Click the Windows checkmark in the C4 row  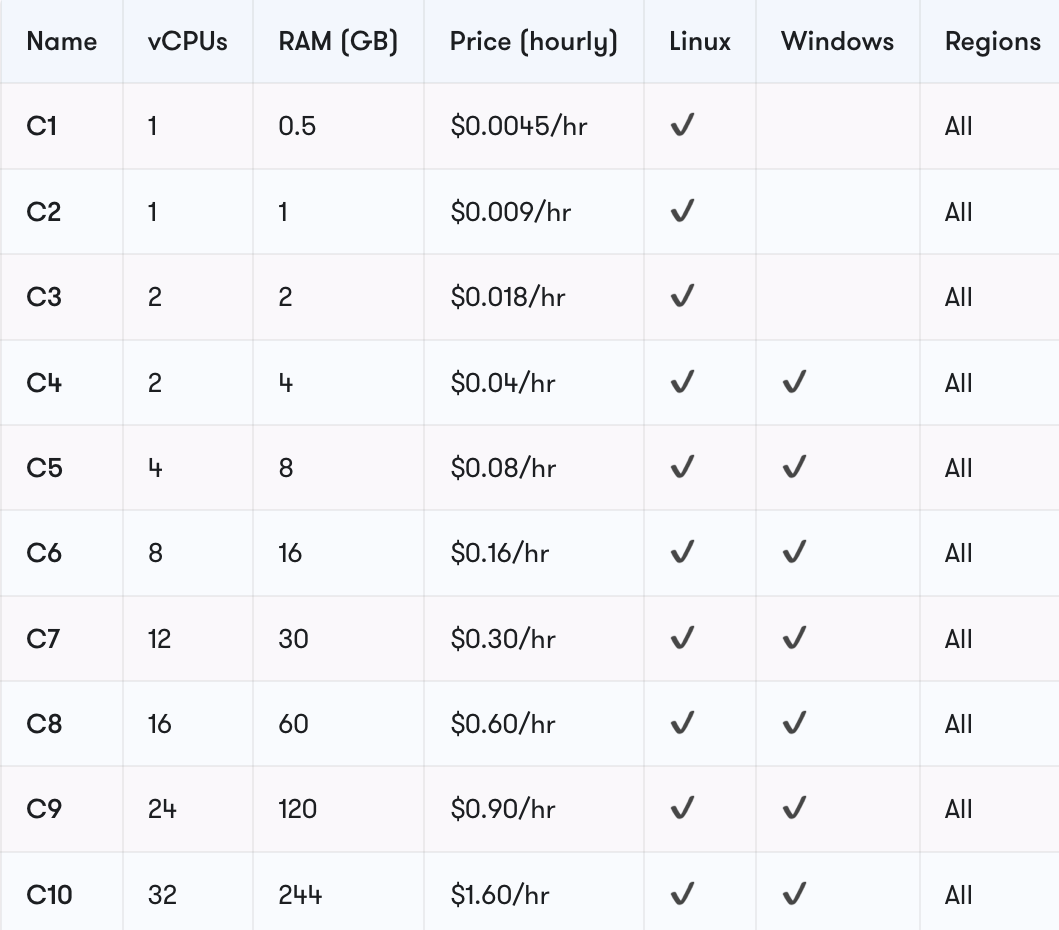point(794,382)
